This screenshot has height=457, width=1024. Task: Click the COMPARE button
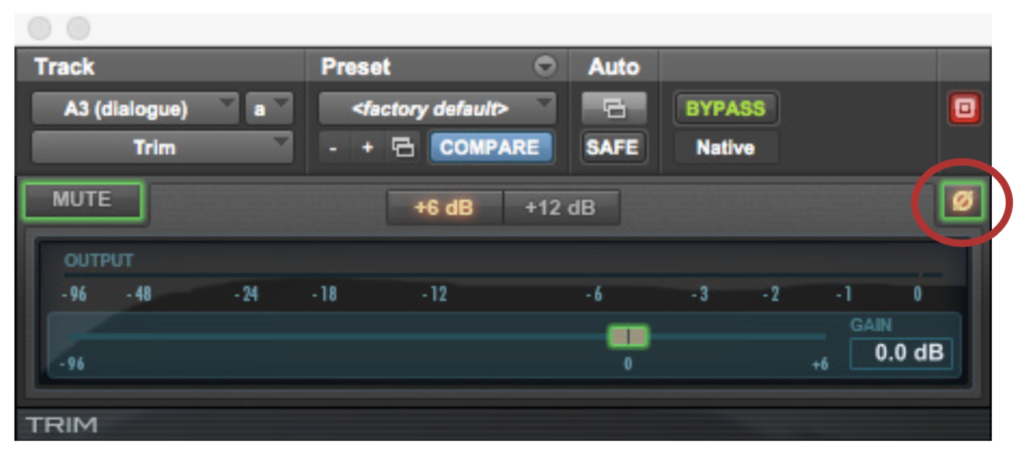(x=490, y=148)
